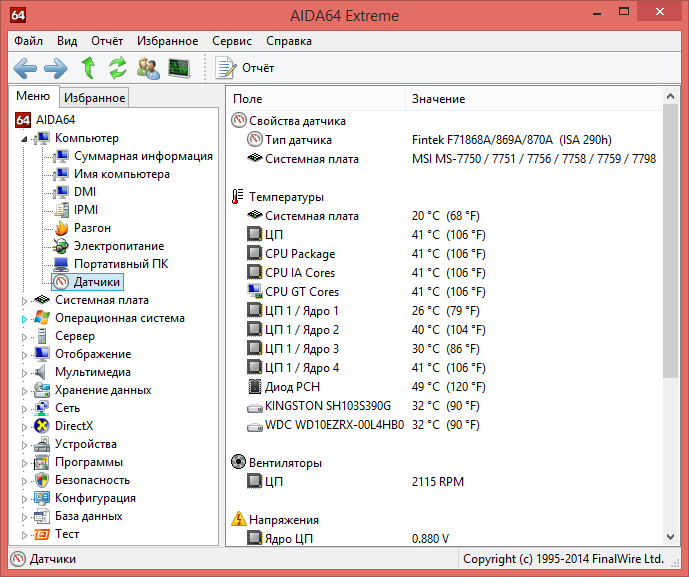Click the Системная плата chip icon in tree
689x577 pixels.
point(42,300)
